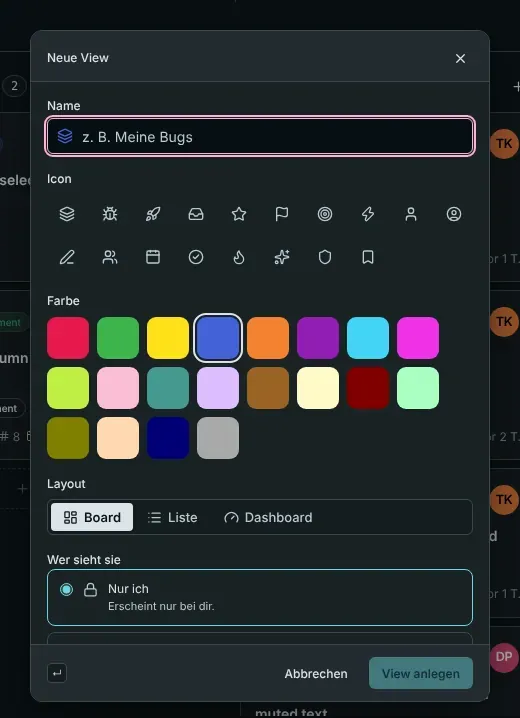Choose the dark red color swatch

coord(368,388)
